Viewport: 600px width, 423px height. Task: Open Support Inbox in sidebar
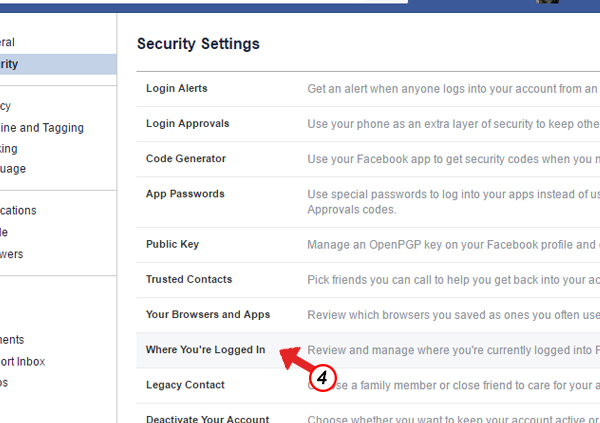click(23, 362)
